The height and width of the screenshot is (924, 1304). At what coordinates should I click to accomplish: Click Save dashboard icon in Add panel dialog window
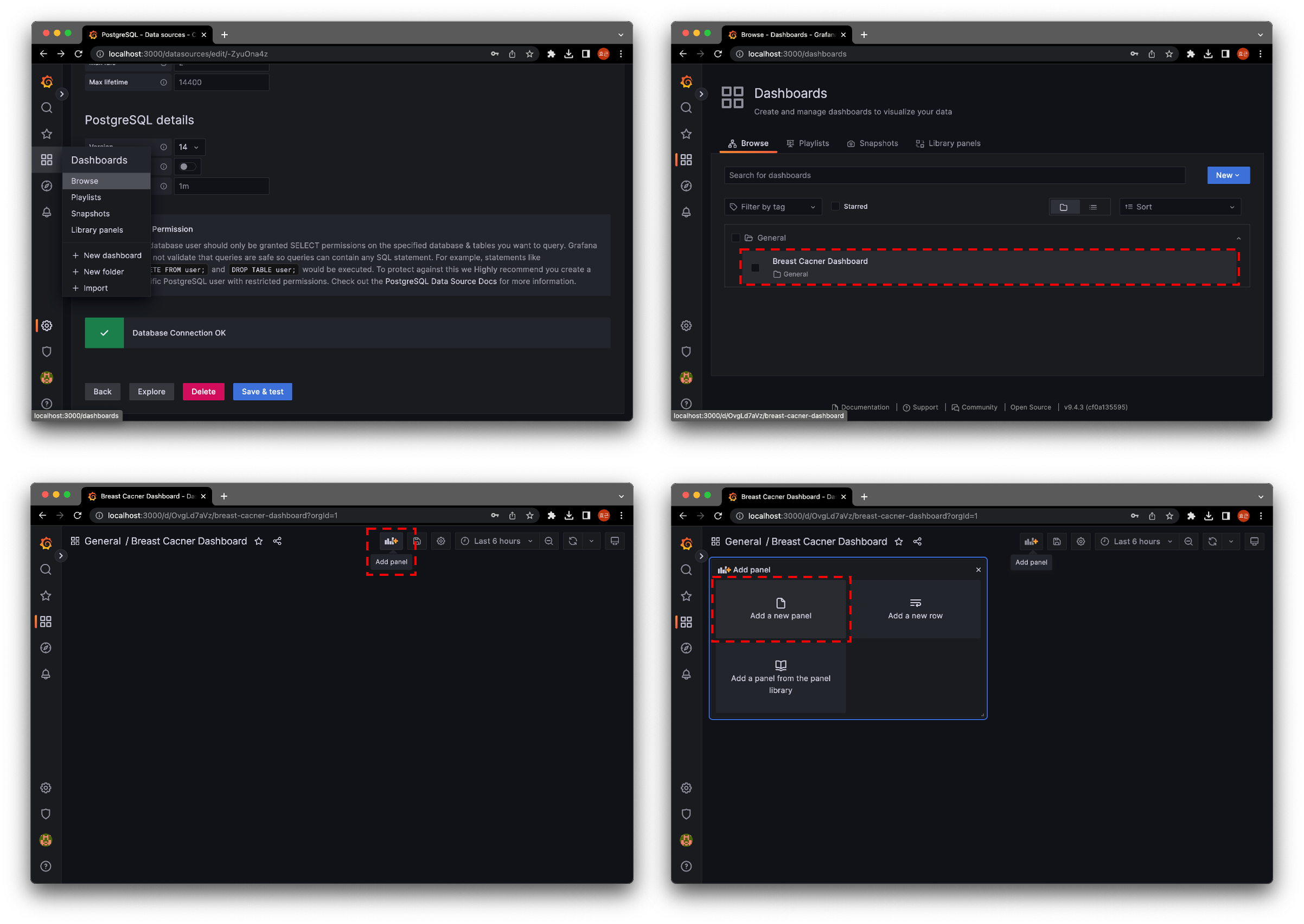1057,542
